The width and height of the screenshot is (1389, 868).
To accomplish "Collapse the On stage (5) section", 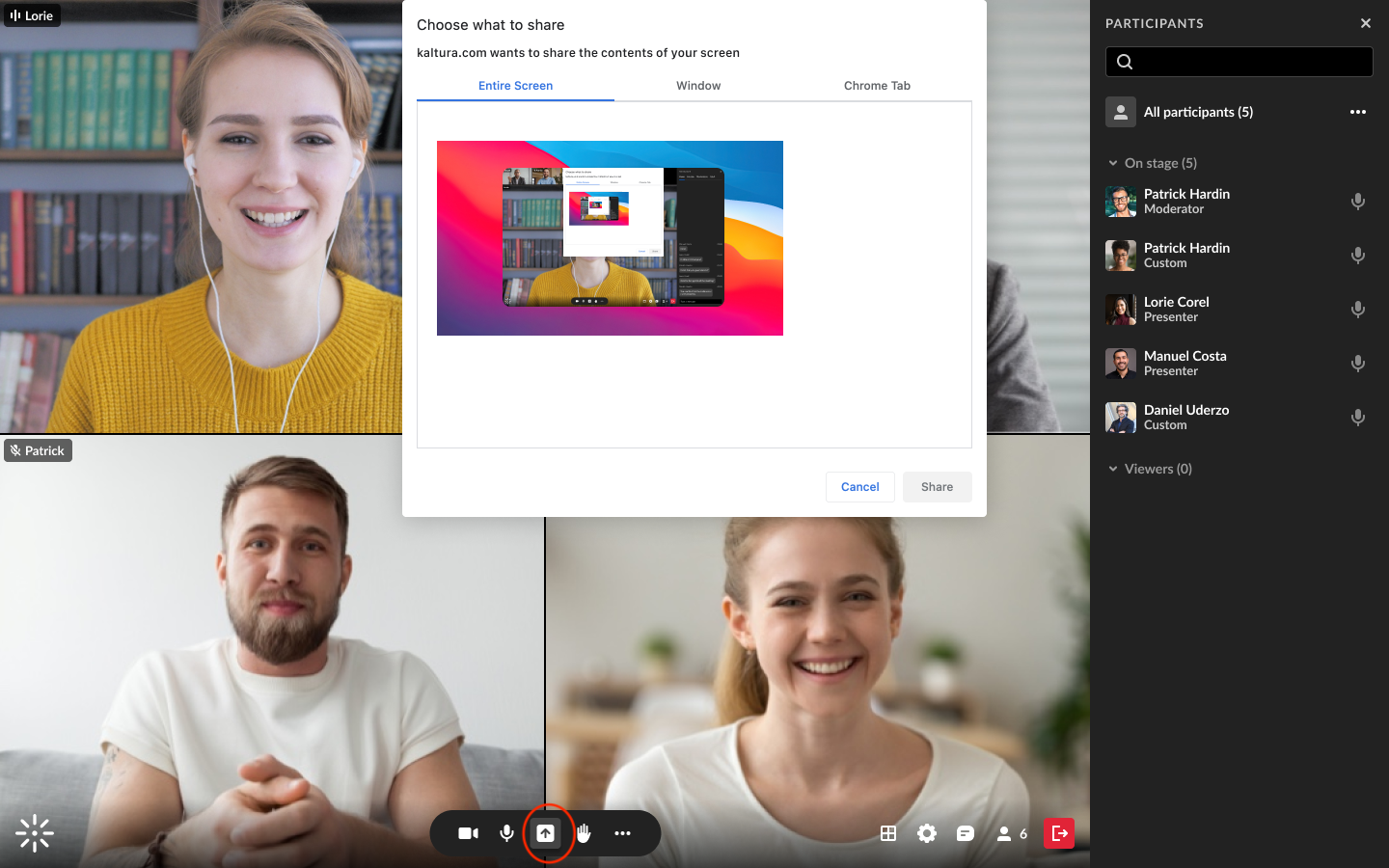I will pyautogui.click(x=1113, y=163).
